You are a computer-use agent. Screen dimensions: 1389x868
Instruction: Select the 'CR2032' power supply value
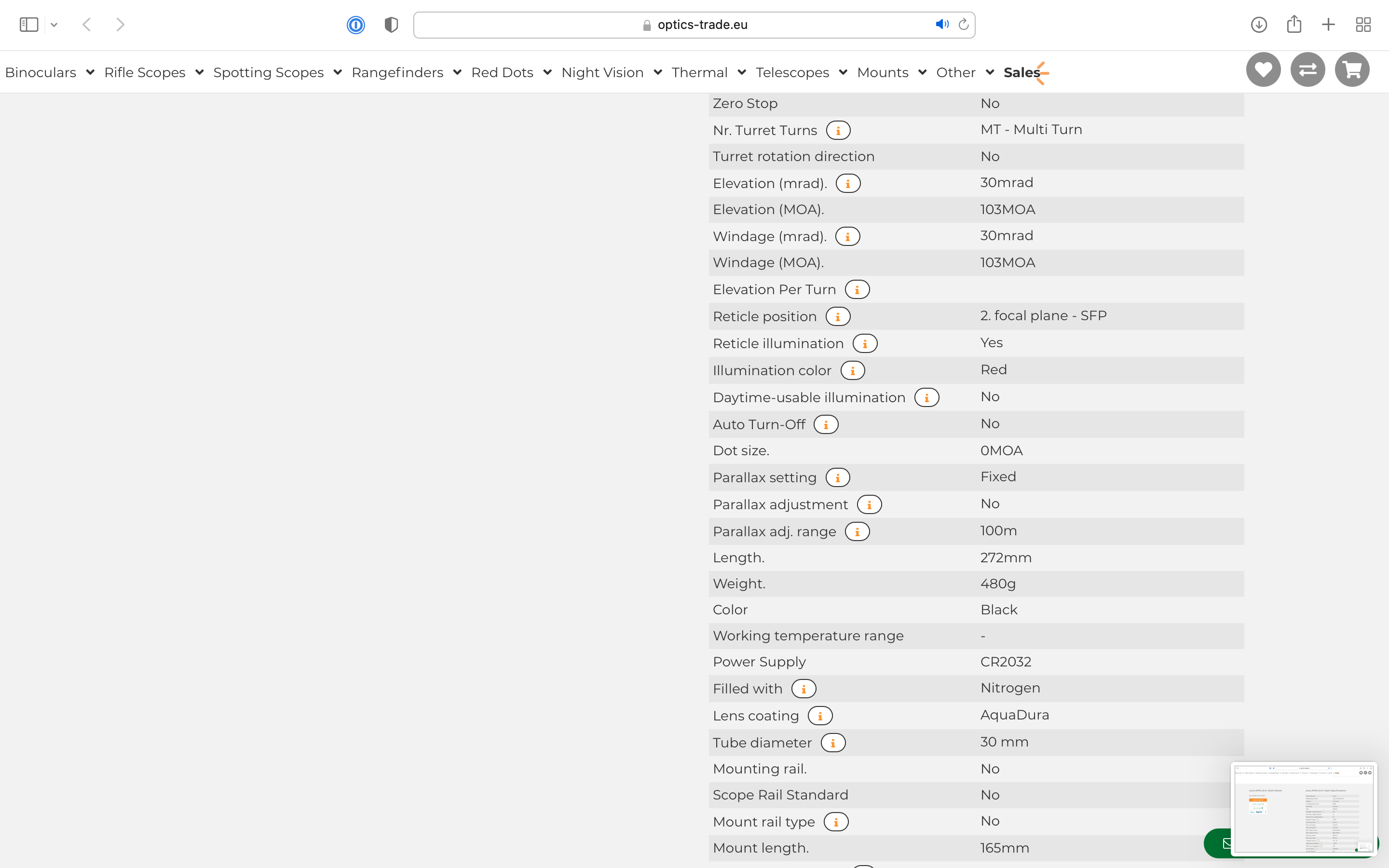(1006, 662)
